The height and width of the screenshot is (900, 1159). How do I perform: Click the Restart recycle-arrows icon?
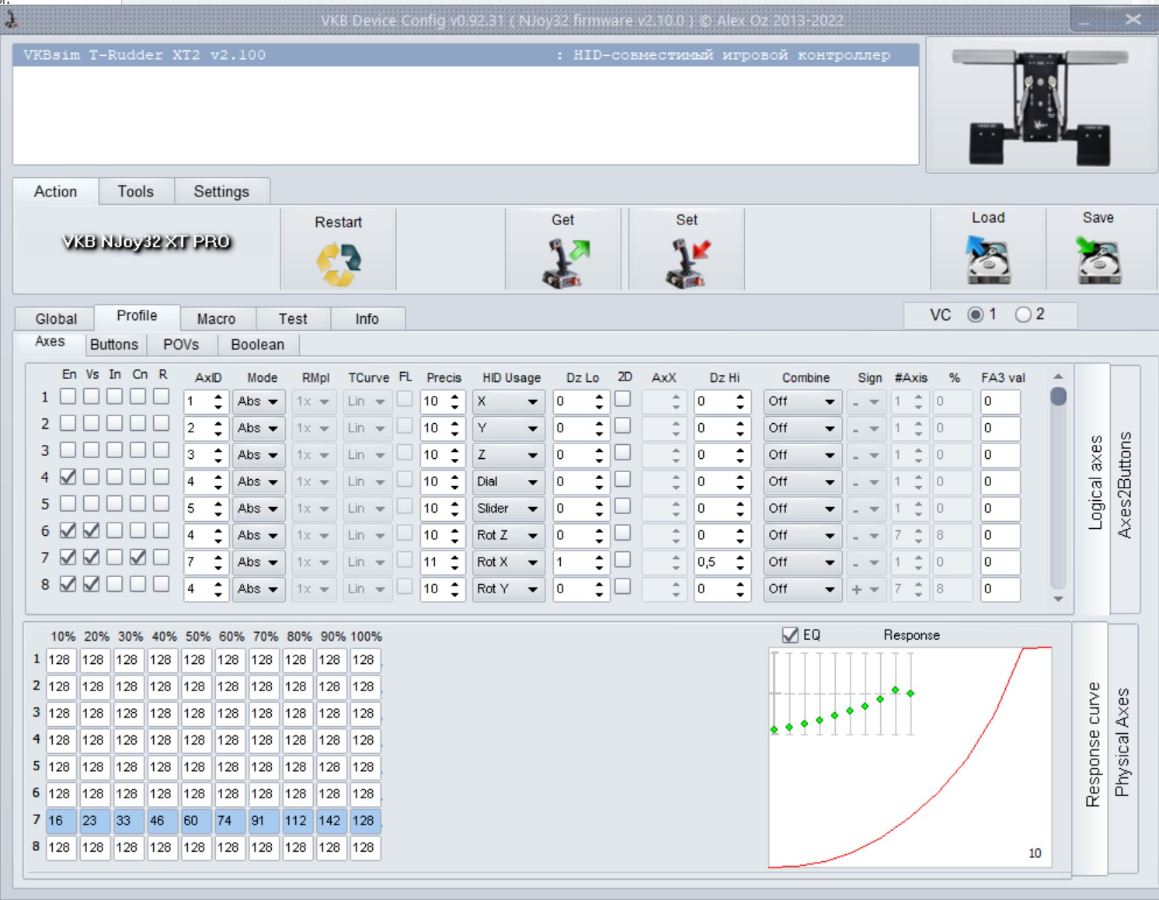[x=338, y=265]
